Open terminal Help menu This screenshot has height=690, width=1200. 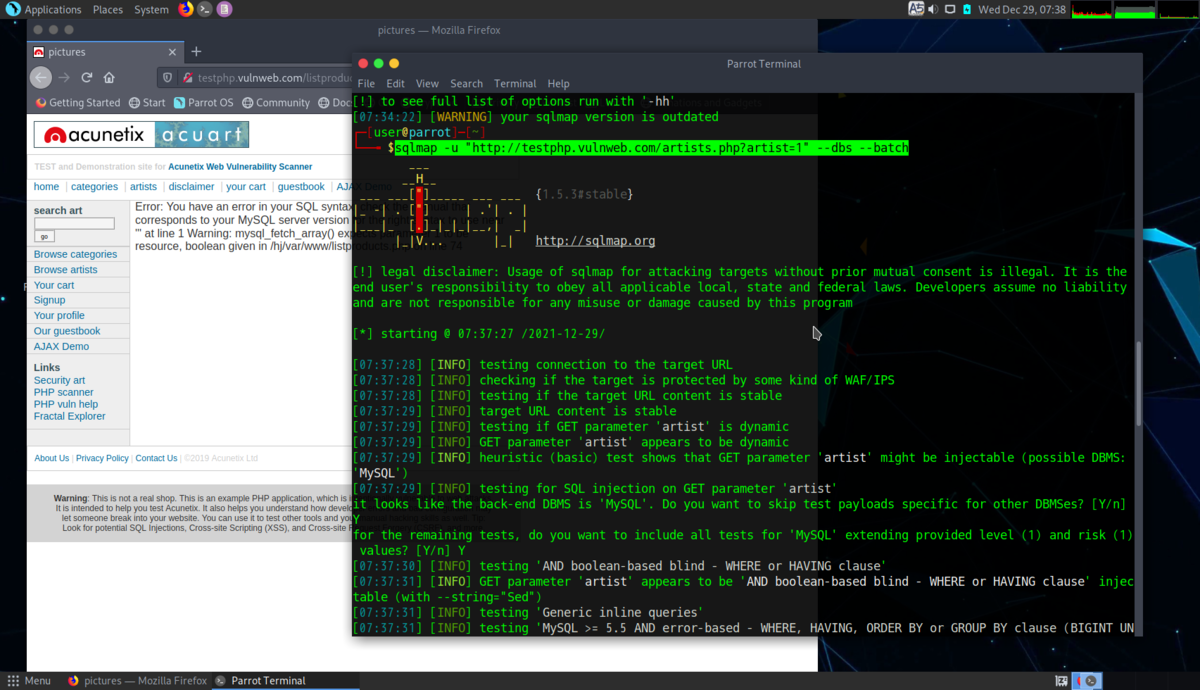(558, 84)
